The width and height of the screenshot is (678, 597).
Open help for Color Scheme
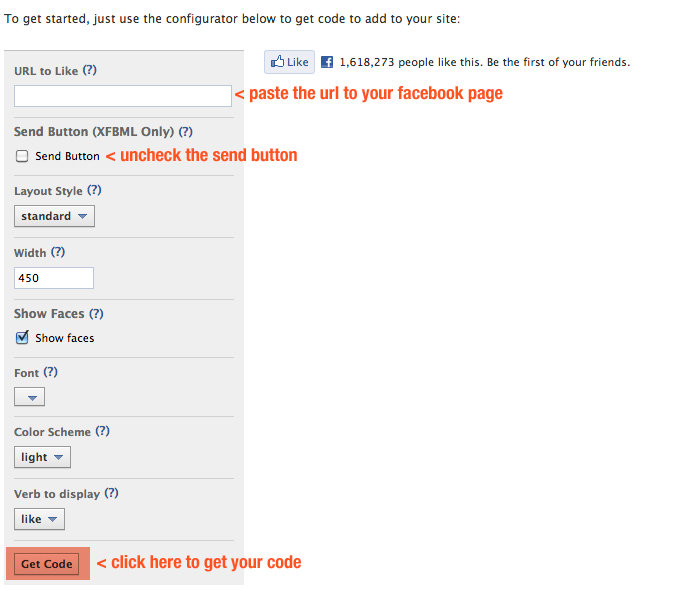click(102, 431)
